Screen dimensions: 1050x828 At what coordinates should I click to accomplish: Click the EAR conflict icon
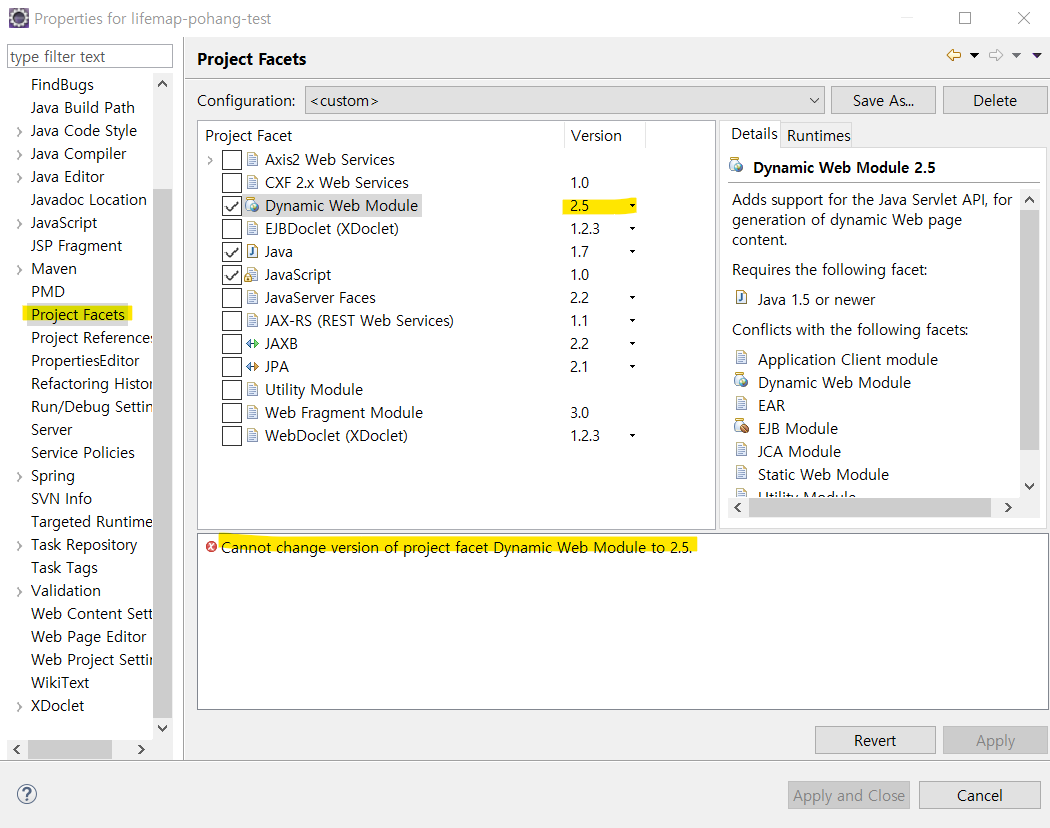click(x=741, y=403)
